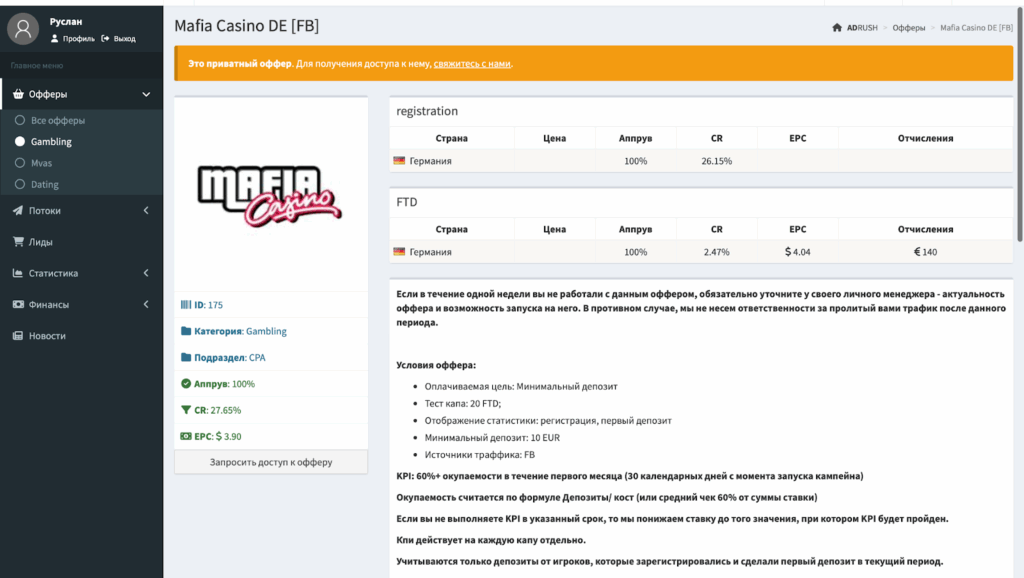Viewport: 1024px width, 578px height.
Task: Click the Отчисления header in registration table
Action: click(925, 138)
